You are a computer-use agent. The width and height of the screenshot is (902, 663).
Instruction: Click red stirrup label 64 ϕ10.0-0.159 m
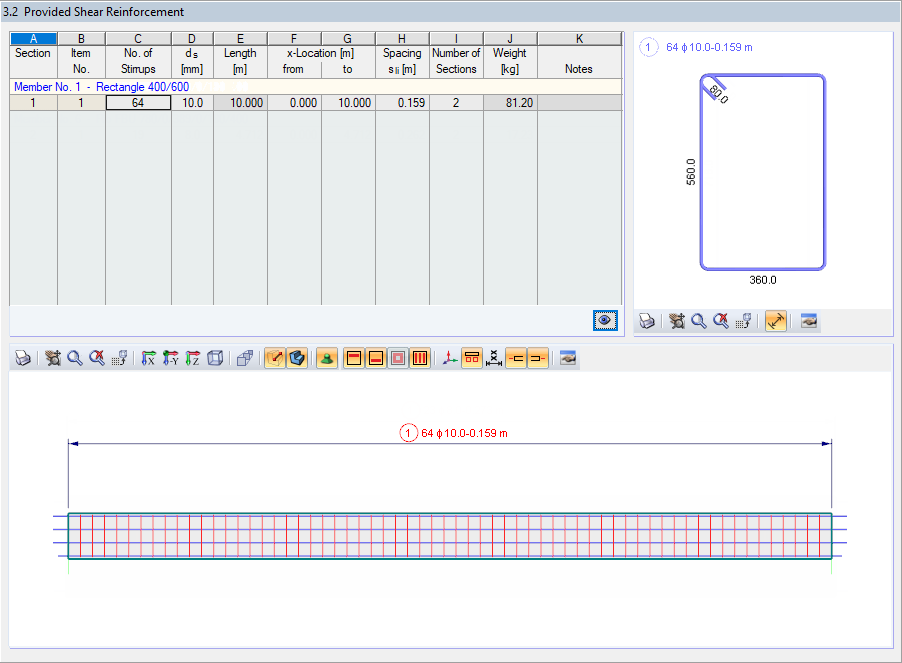coord(464,433)
